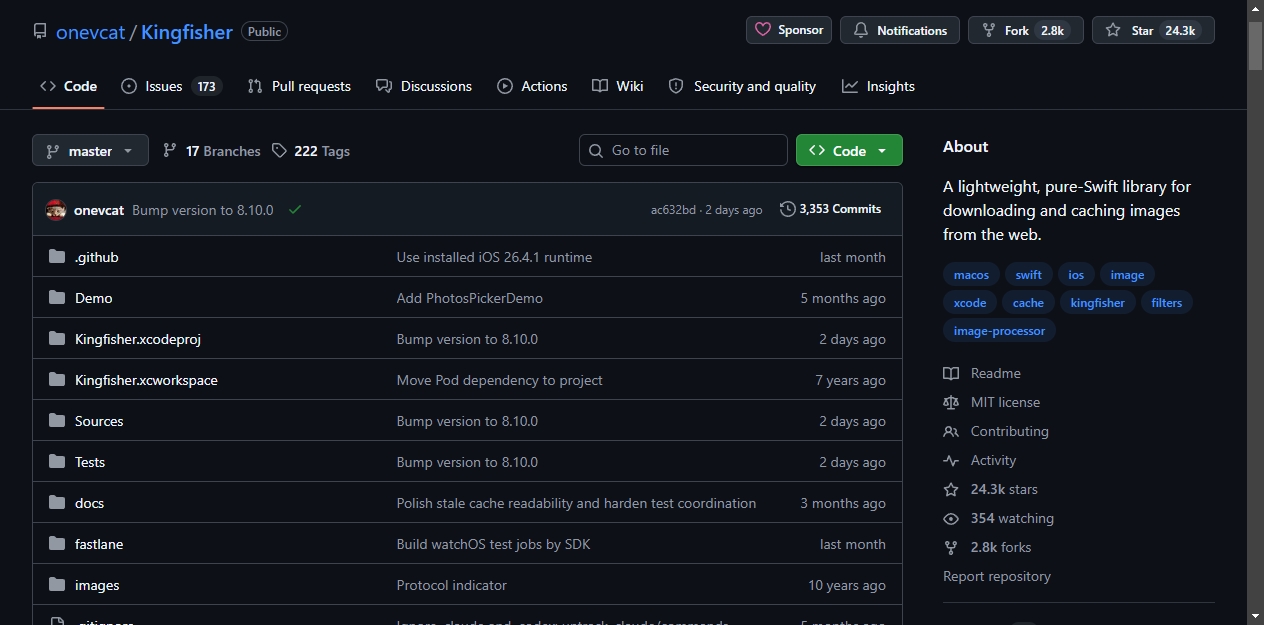The image size is (1264, 625).
Task: Select the xcode topic tag
Action: (970, 303)
